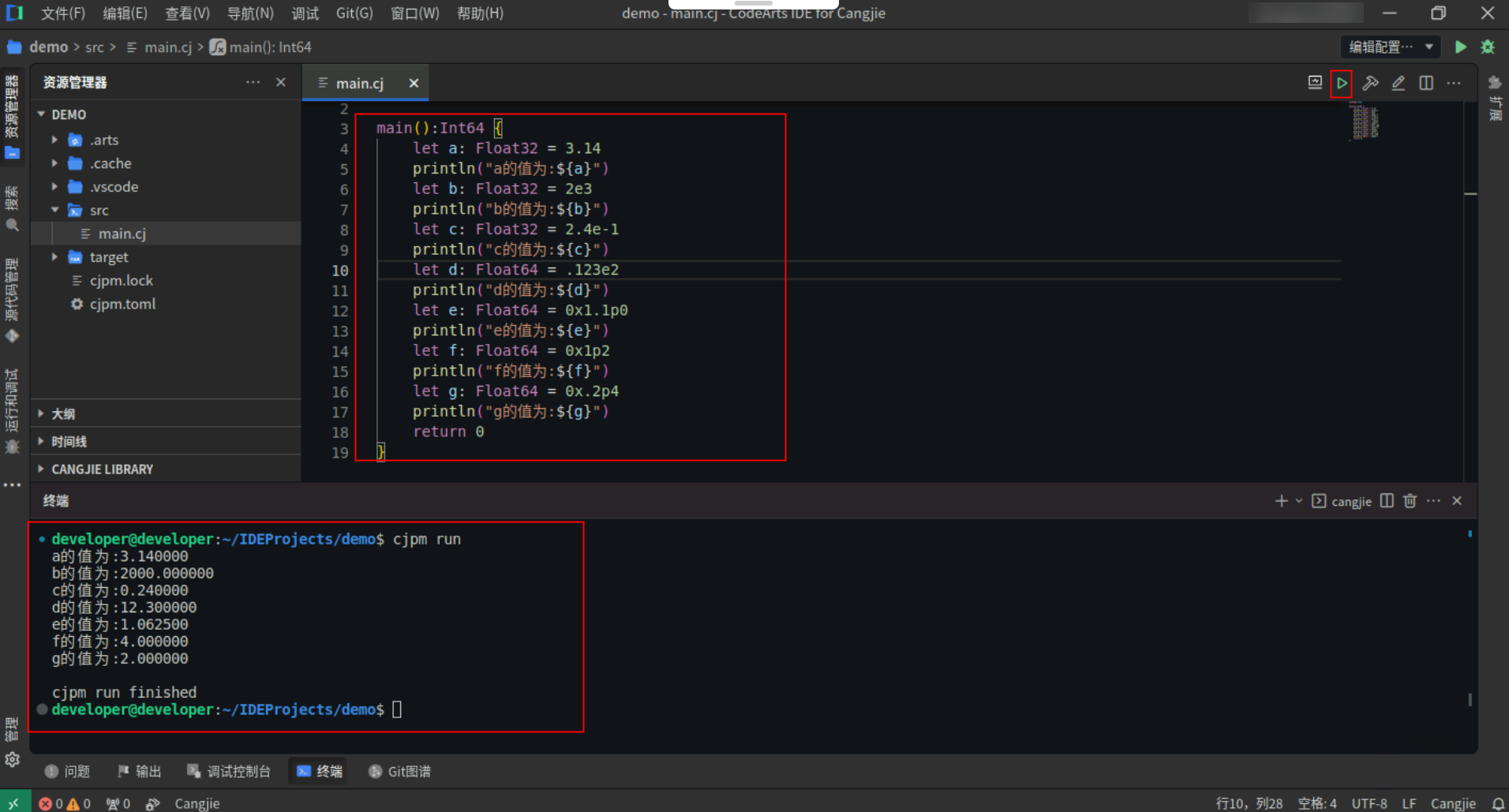The height and width of the screenshot is (812, 1509).
Task: Open terminal panel more actions ellipsis
Action: [x=1434, y=501]
